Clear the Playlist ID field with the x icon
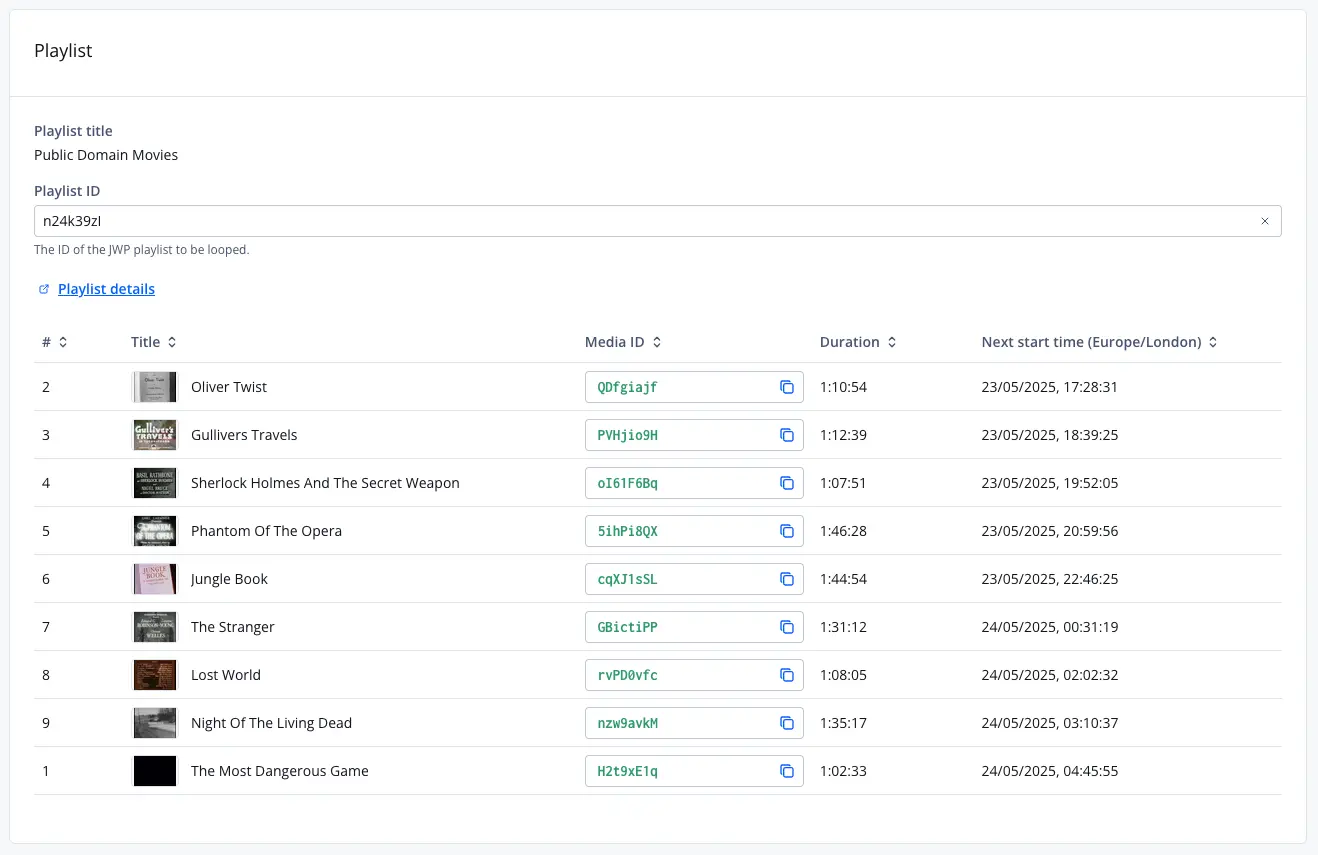1318x855 pixels. (x=1264, y=220)
